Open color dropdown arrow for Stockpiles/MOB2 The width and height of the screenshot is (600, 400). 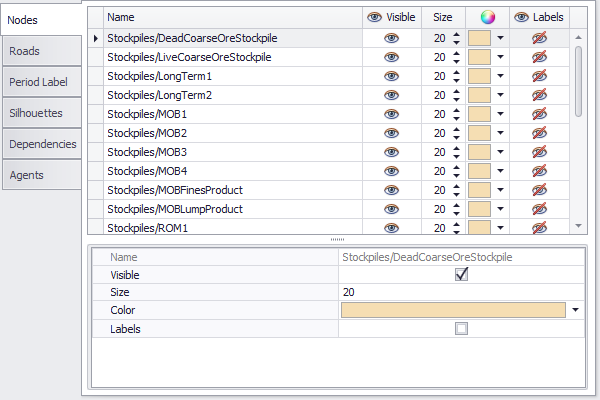click(500, 133)
